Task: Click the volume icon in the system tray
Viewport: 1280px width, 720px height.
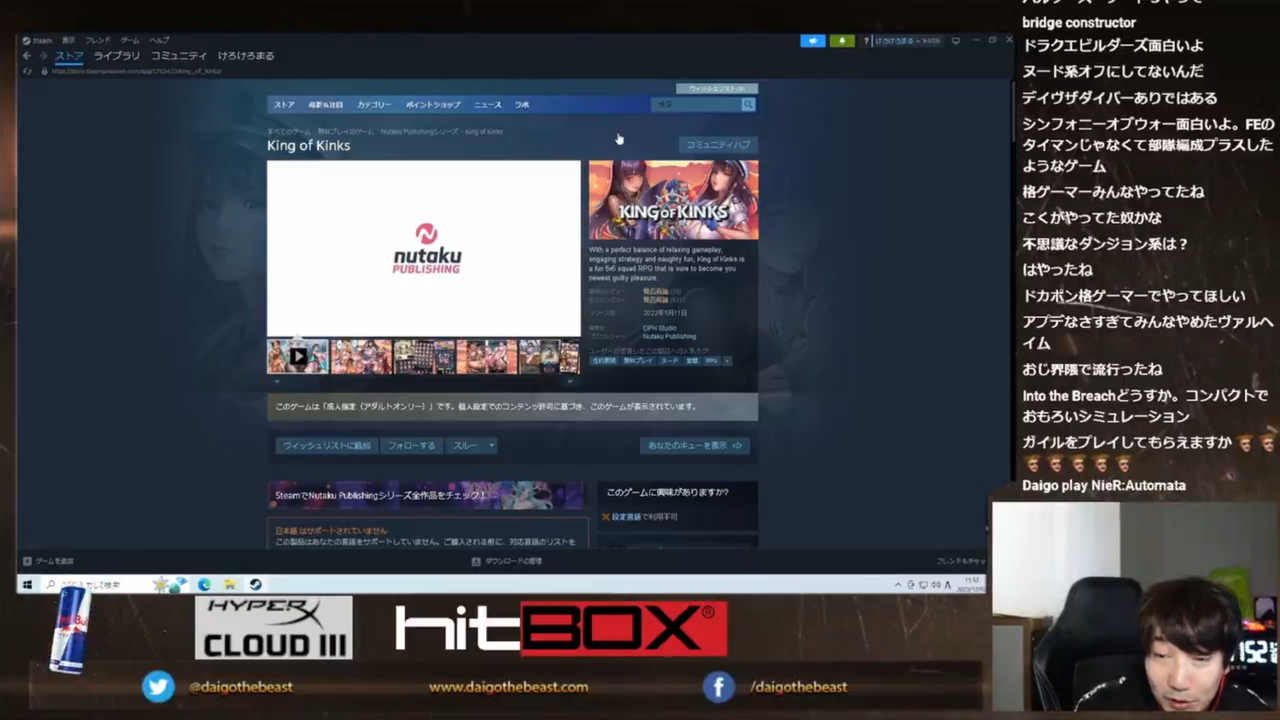Action: pos(934,585)
